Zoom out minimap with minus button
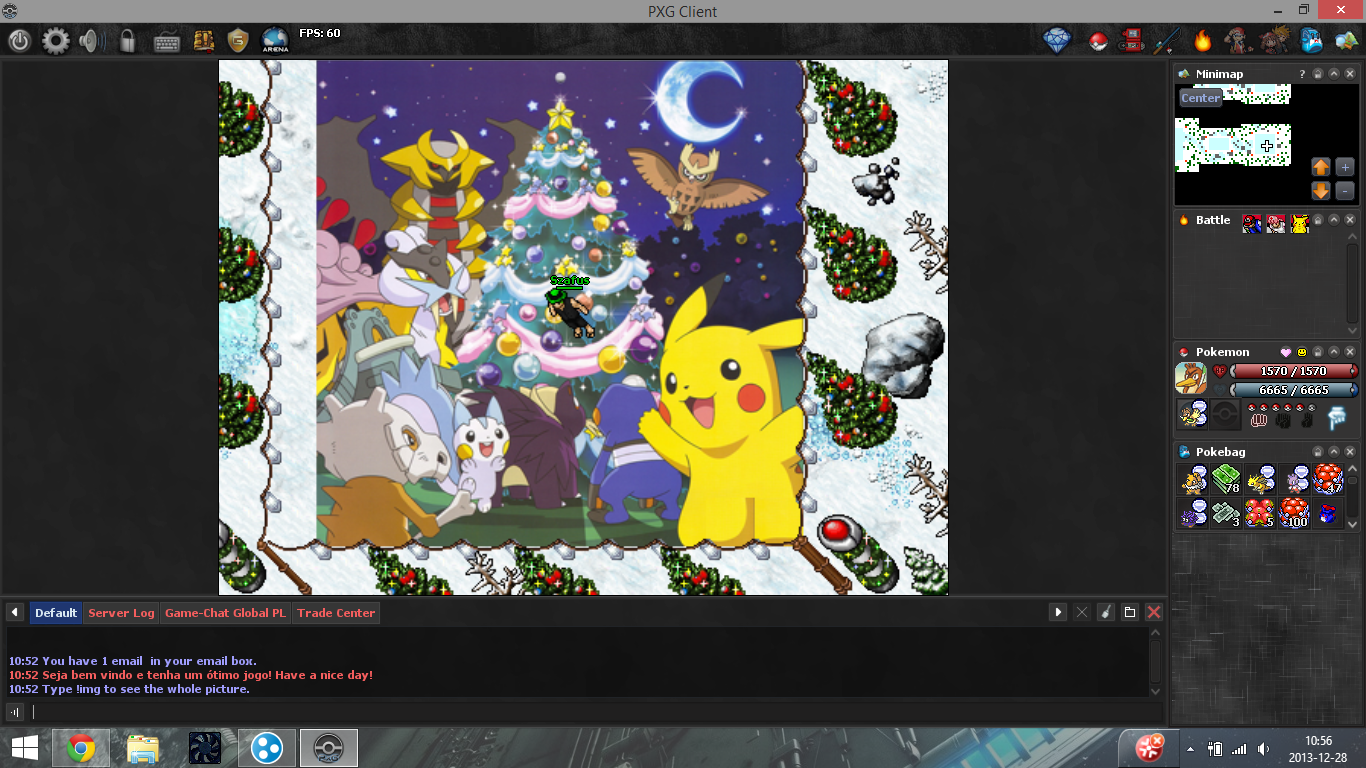The height and width of the screenshot is (768, 1366). 1345,191
